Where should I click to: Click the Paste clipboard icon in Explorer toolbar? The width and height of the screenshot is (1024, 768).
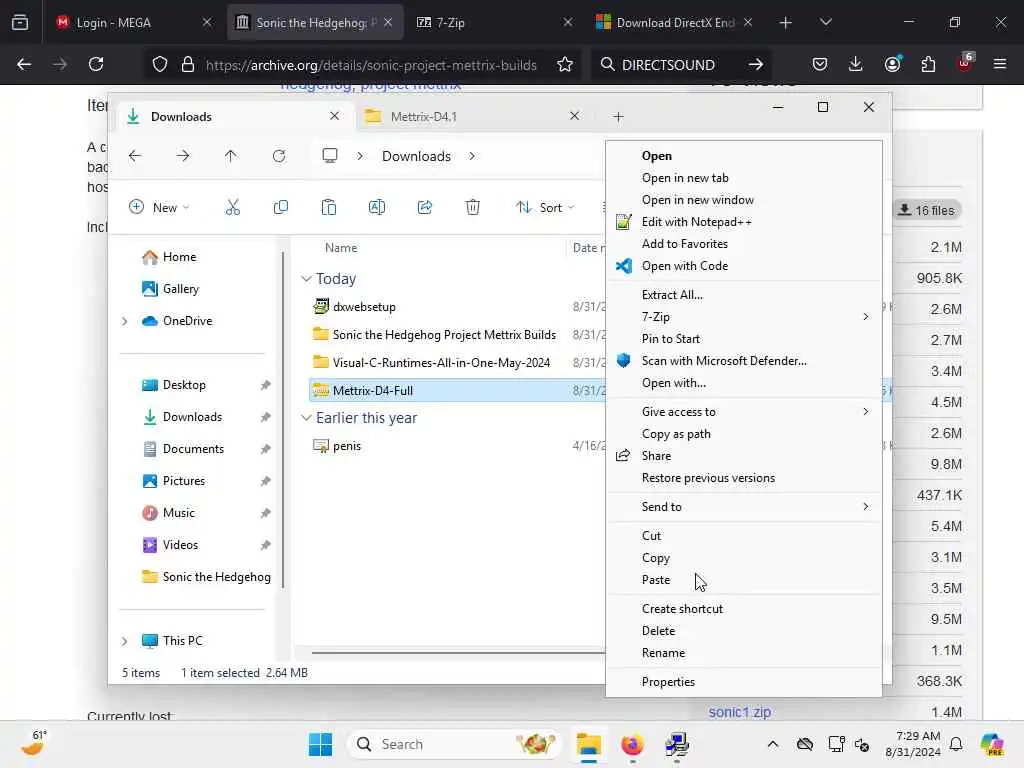click(x=328, y=208)
